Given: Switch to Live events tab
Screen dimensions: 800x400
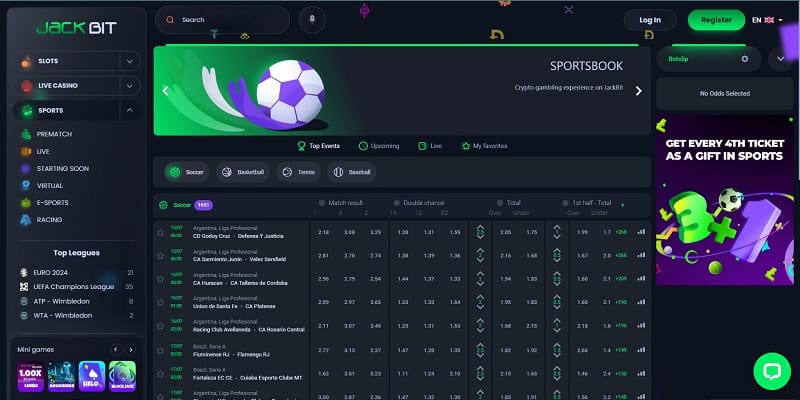Looking at the screenshot, I should click(x=430, y=146).
